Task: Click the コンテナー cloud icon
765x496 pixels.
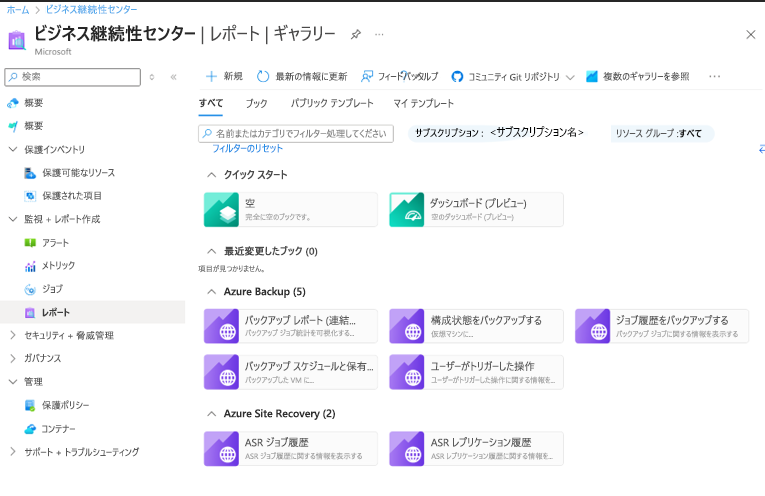Action: tap(30, 429)
